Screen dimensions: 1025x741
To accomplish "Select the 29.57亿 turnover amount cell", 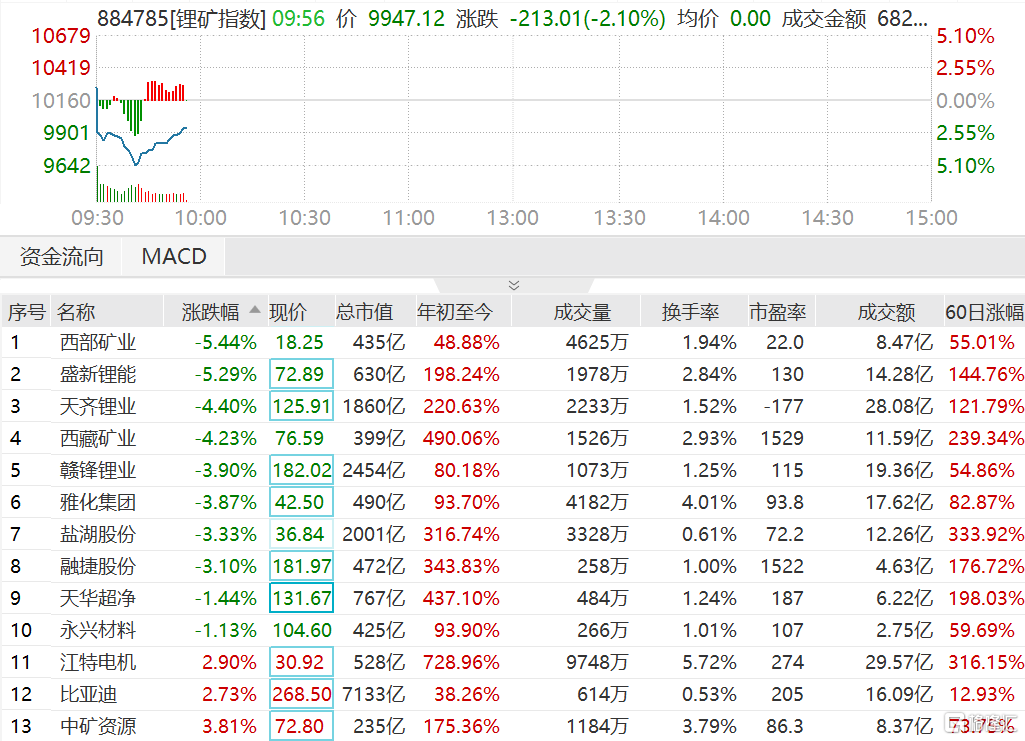I will pos(899,663).
